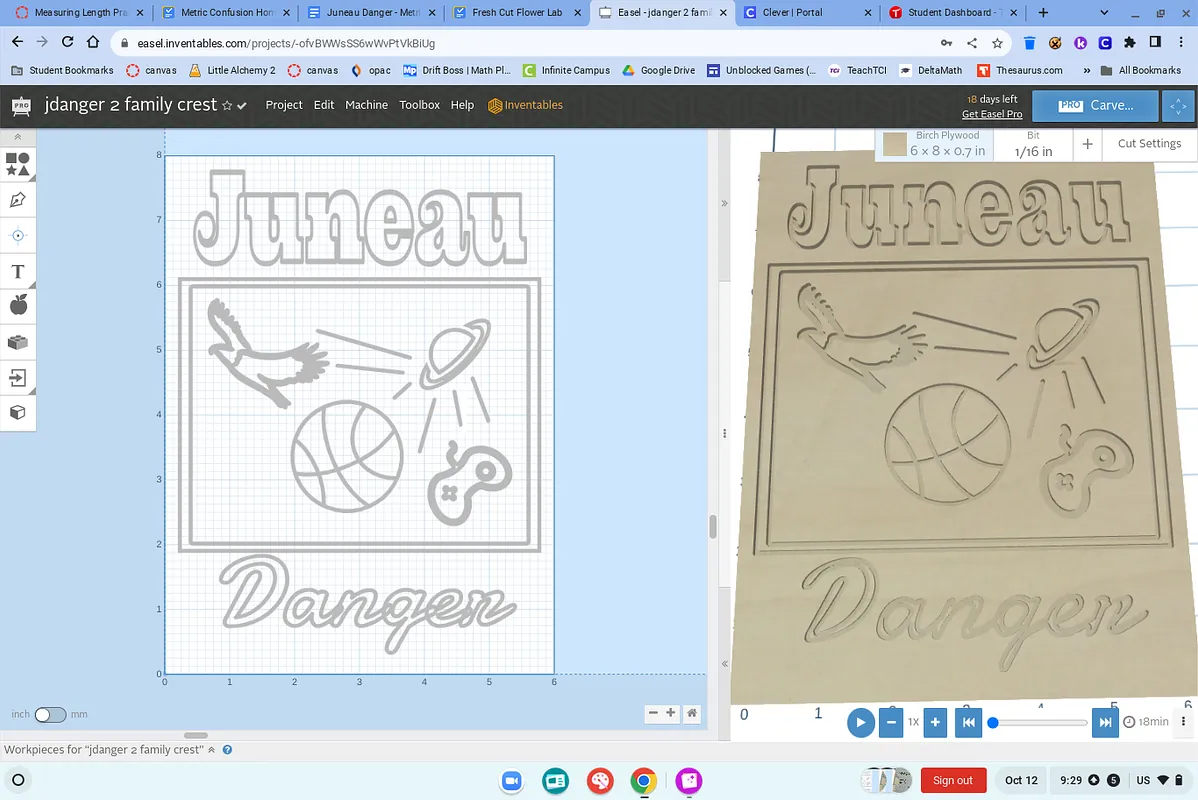This screenshot has width=1198, height=800.
Task: Open the 3D cube icon
Action: click(18, 412)
